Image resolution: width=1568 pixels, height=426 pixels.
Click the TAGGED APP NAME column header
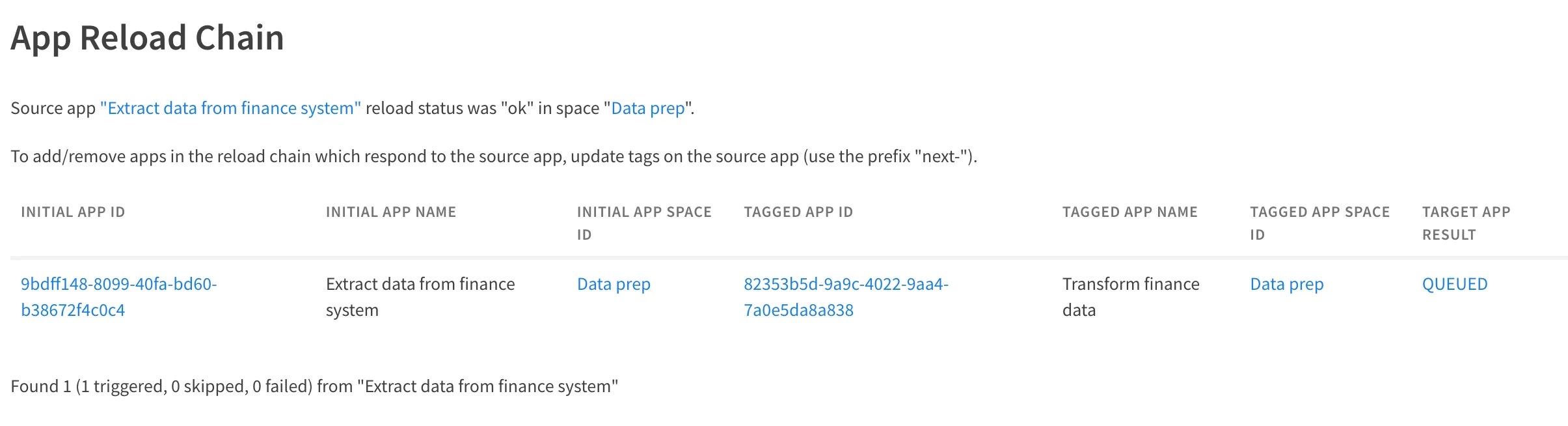pyautogui.click(x=1129, y=212)
